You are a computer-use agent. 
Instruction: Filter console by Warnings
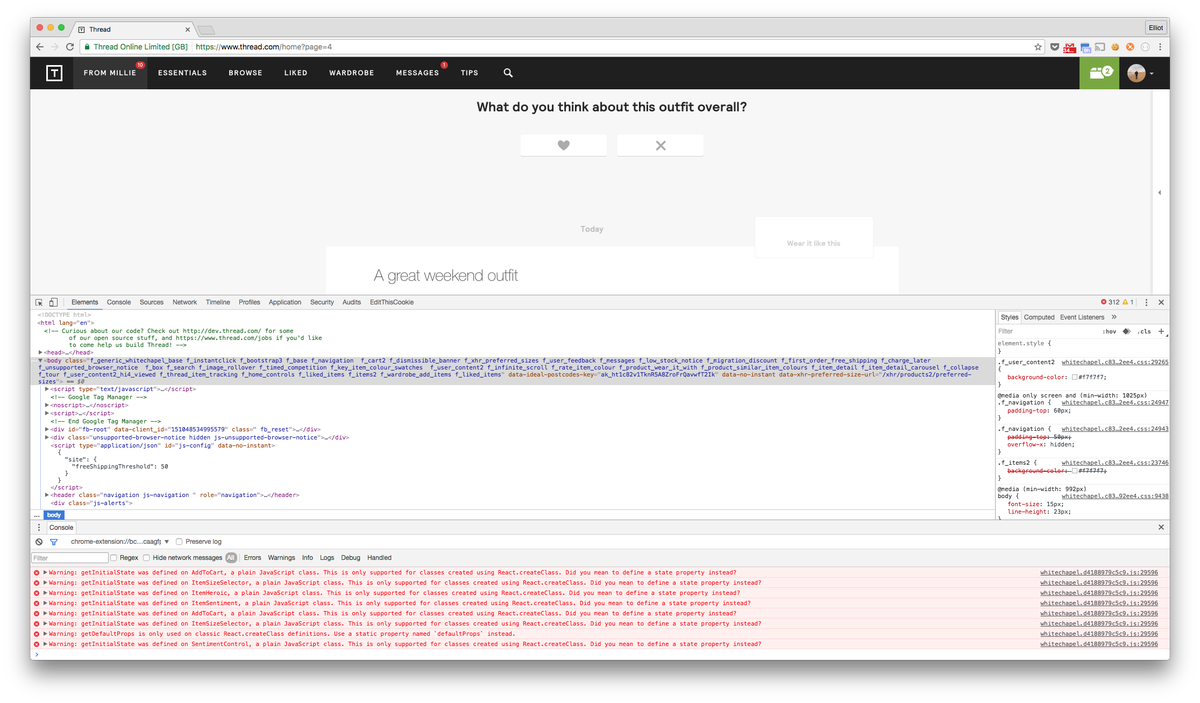[281, 557]
